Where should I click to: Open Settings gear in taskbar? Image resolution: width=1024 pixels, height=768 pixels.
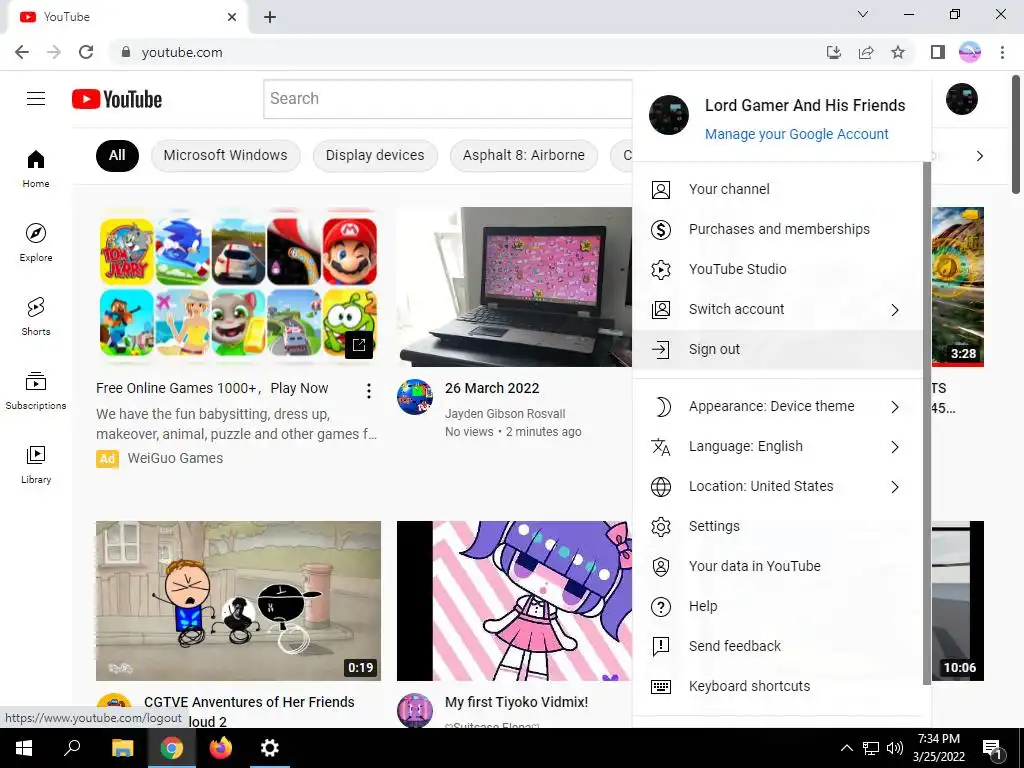coord(270,748)
